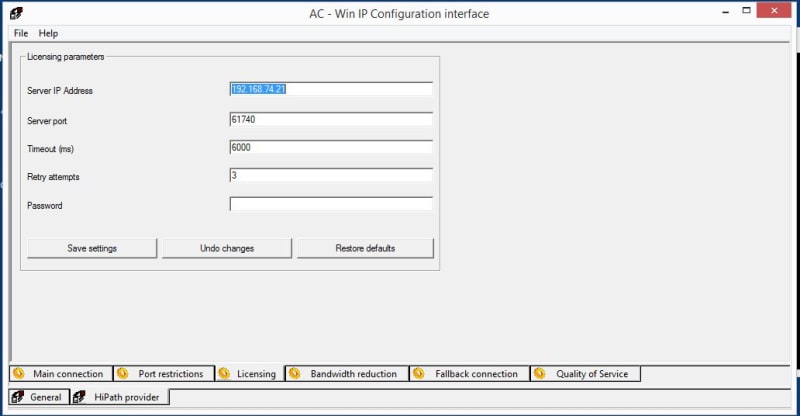
Task: Open the File menu
Action: [21, 33]
